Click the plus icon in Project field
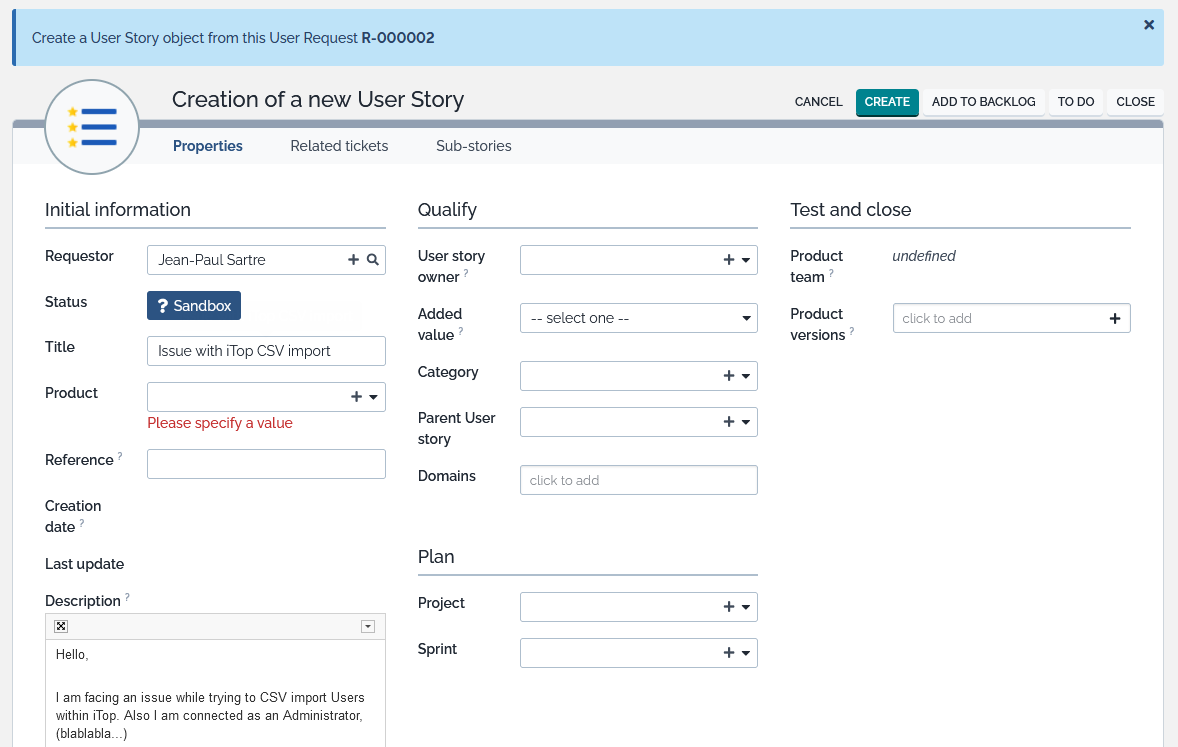 (729, 607)
